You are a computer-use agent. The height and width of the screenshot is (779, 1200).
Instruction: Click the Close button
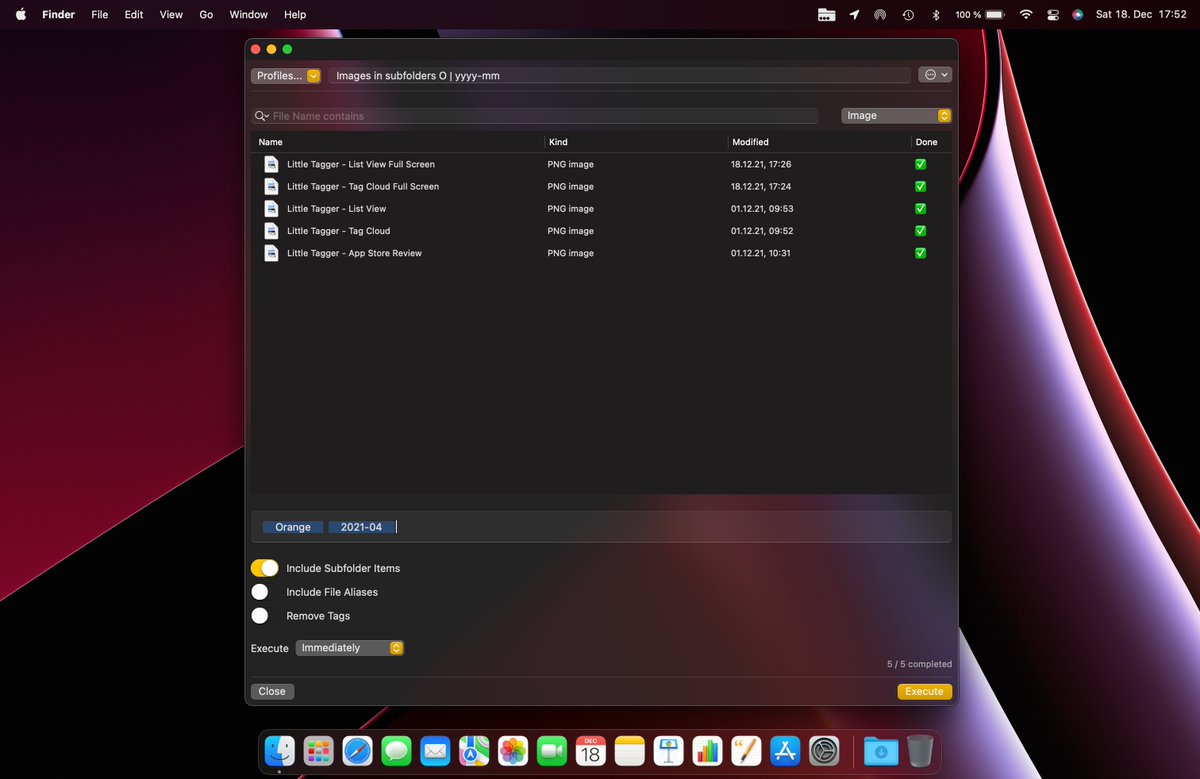(x=272, y=691)
